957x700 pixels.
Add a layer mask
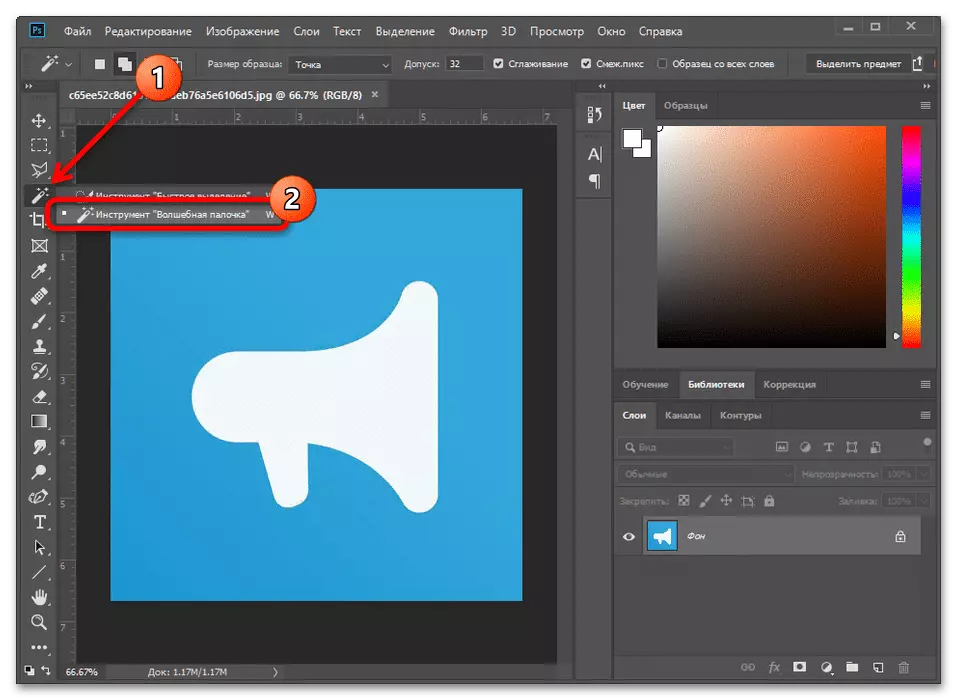(x=800, y=667)
